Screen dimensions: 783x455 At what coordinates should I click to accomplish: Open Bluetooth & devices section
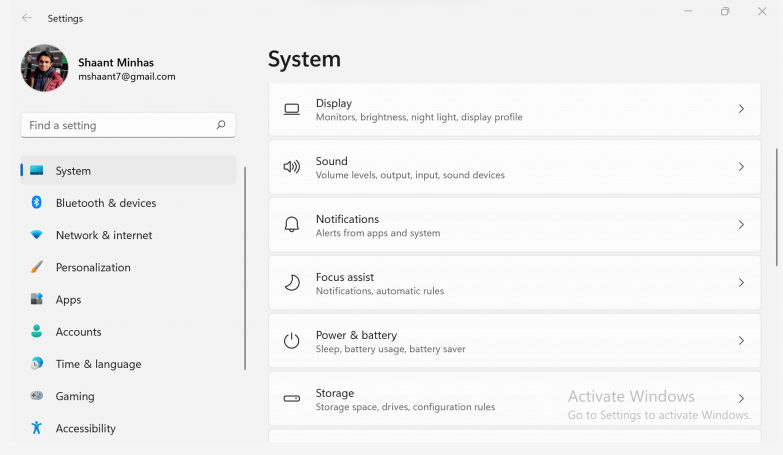(128, 203)
